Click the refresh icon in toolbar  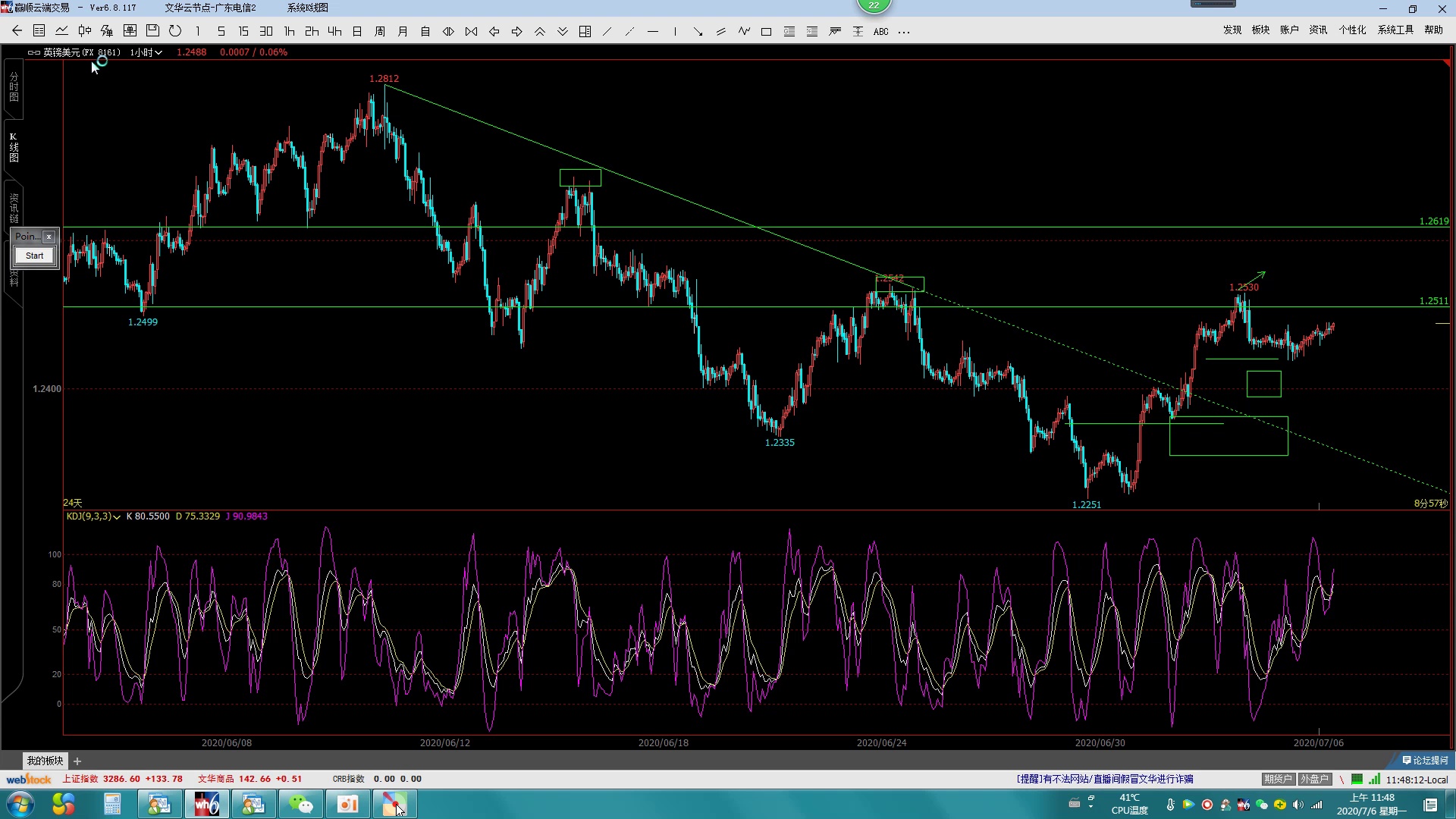(175, 31)
